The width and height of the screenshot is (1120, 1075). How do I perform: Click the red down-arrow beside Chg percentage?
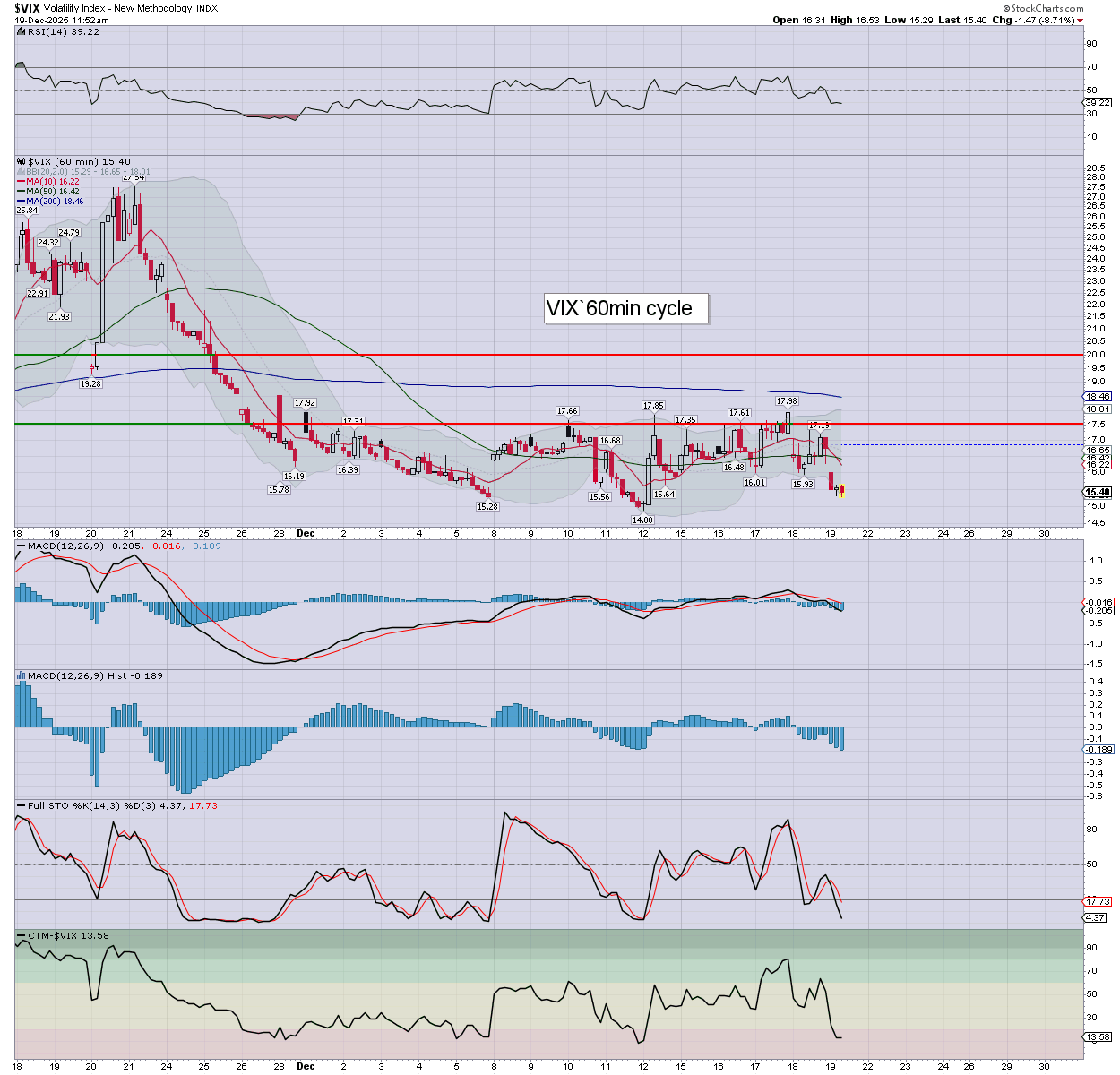pyautogui.click(x=1080, y=21)
